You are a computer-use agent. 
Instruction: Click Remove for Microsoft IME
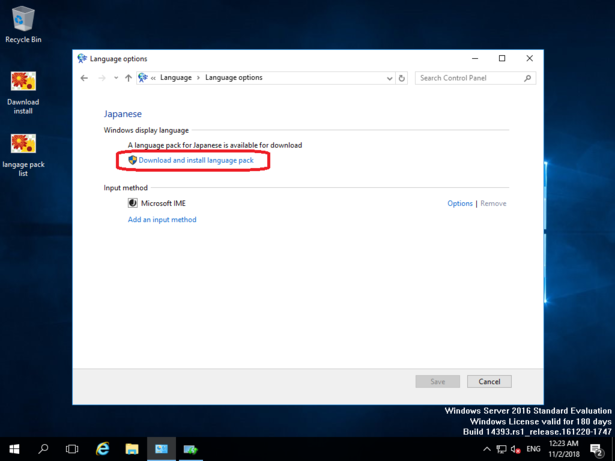click(x=493, y=203)
